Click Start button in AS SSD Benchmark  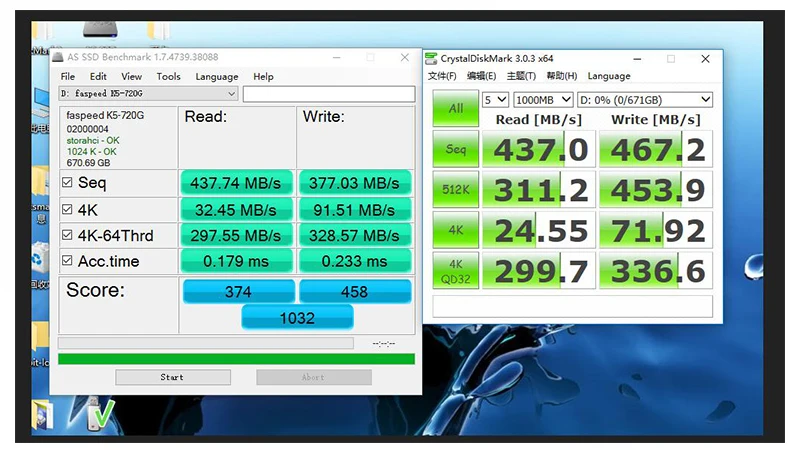pos(172,377)
